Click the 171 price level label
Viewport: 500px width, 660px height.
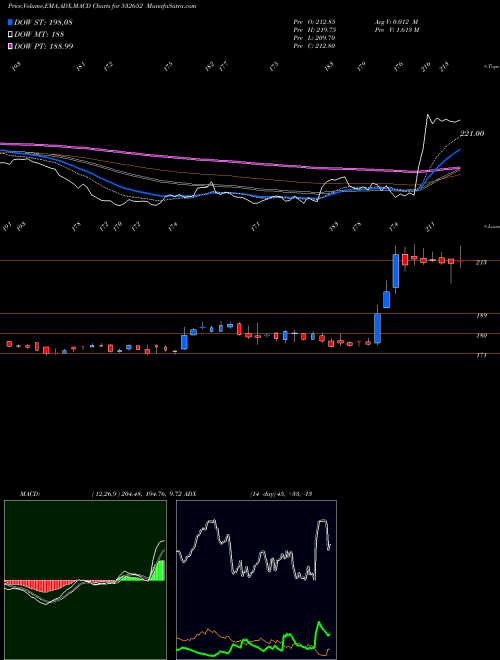click(x=481, y=355)
